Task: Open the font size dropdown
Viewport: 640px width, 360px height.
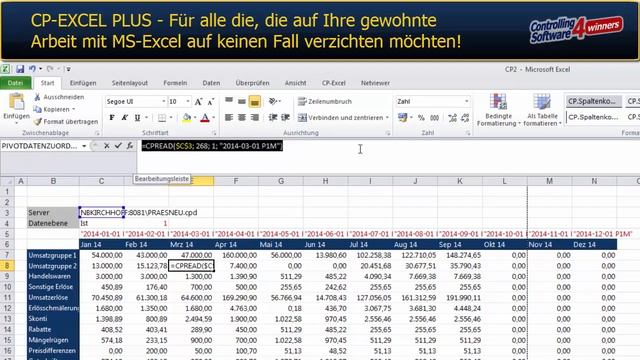Action: pos(188,101)
